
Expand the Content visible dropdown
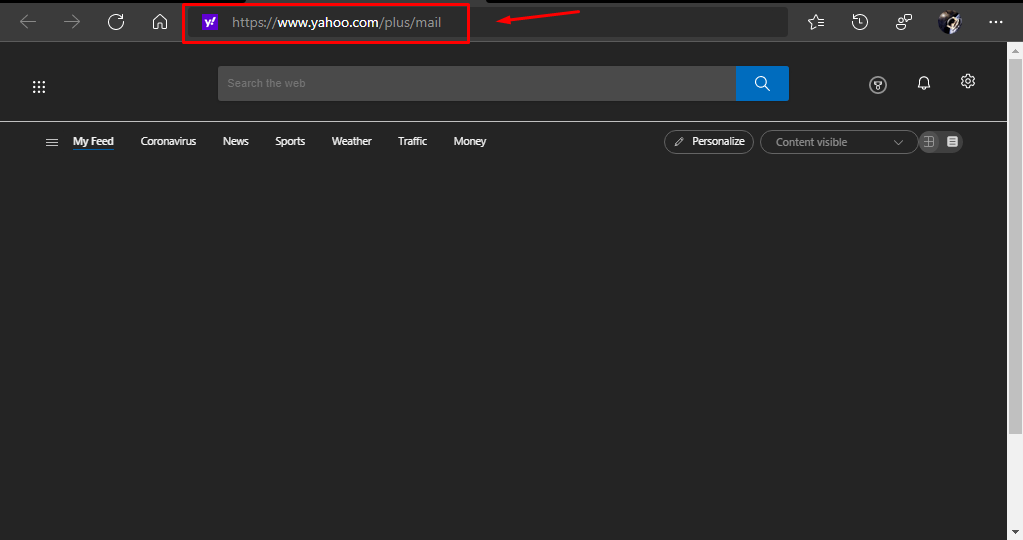coord(839,142)
